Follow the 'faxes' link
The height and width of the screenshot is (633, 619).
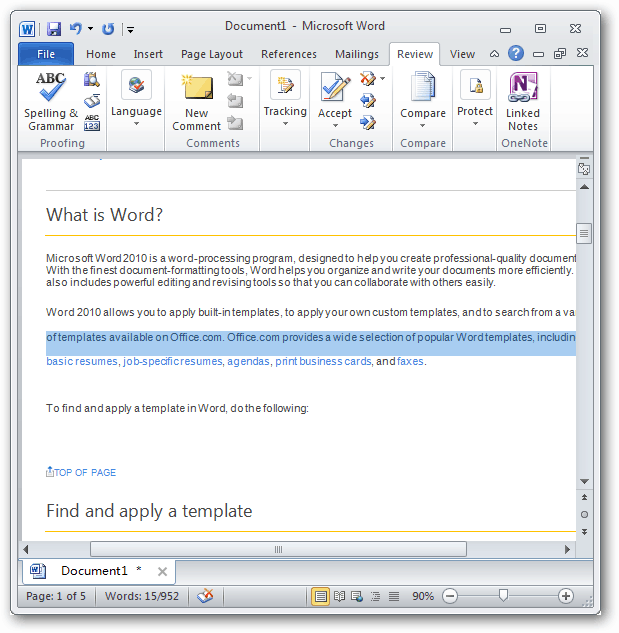click(x=410, y=361)
